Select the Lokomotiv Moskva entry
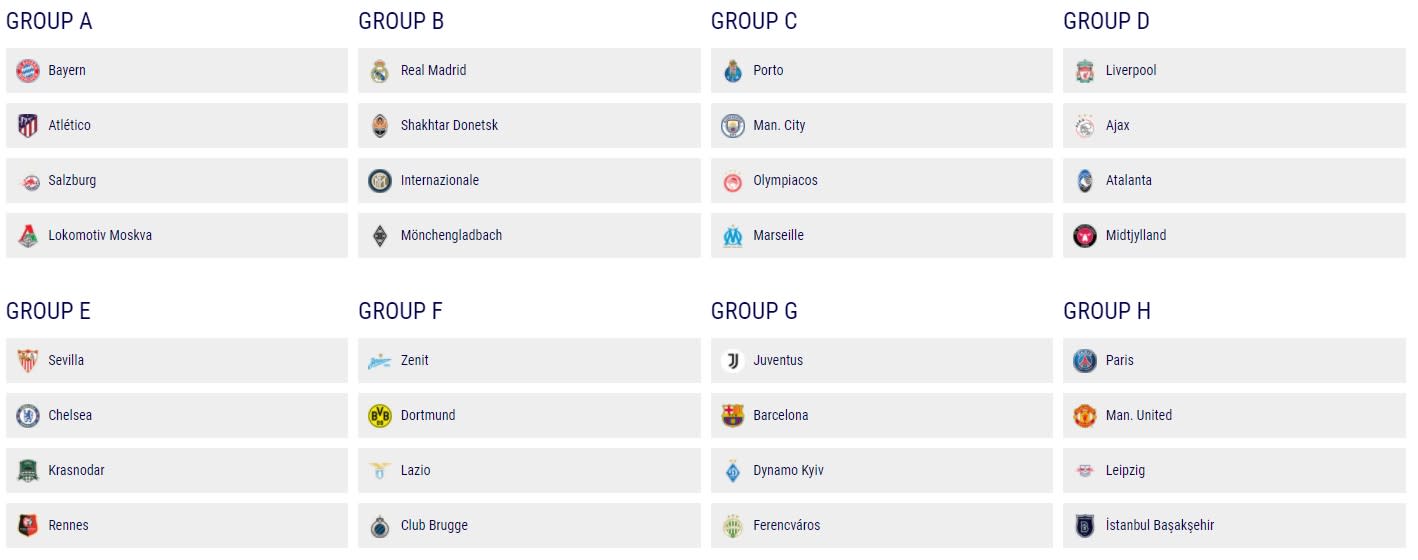 (x=177, y=236)
